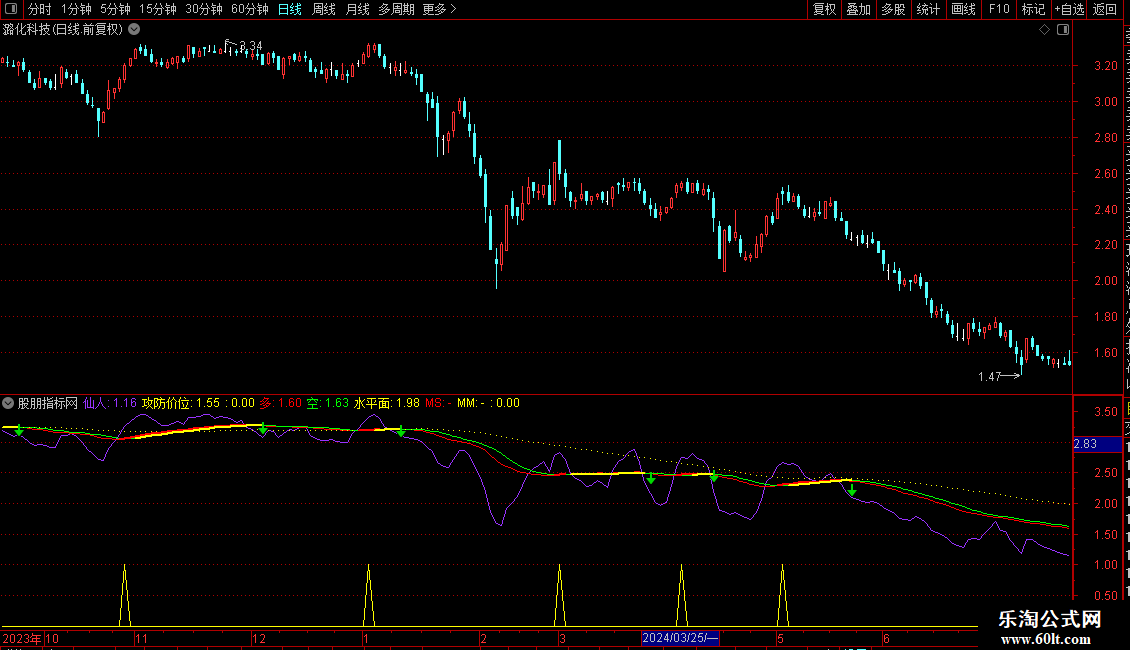Screen dimensions: 1130x650
Task: Toggle the sidebar panel icon at top-left
Action: click(x=11, y=9)
